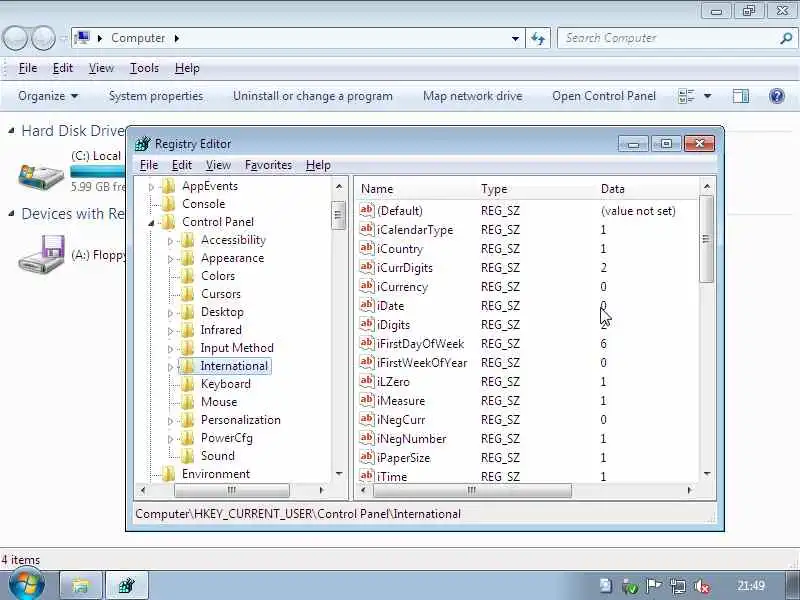Select the iDigits value name

click(x=393, y=325)
